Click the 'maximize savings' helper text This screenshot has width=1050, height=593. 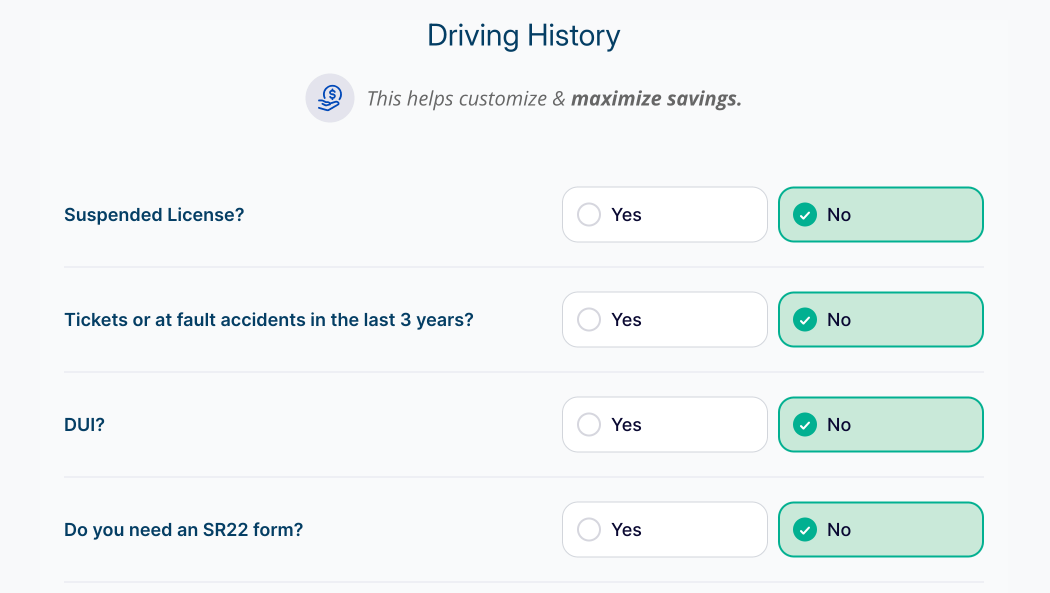[x=655, y=99]
